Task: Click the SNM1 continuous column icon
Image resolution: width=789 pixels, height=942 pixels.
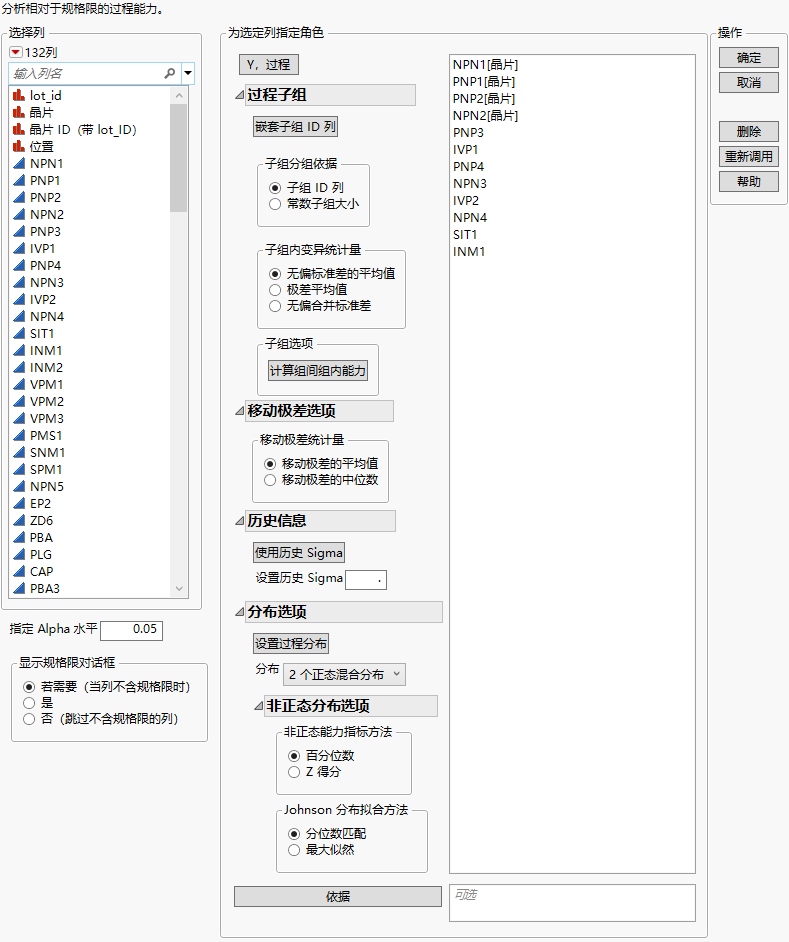Action: (x=19, y=452)
